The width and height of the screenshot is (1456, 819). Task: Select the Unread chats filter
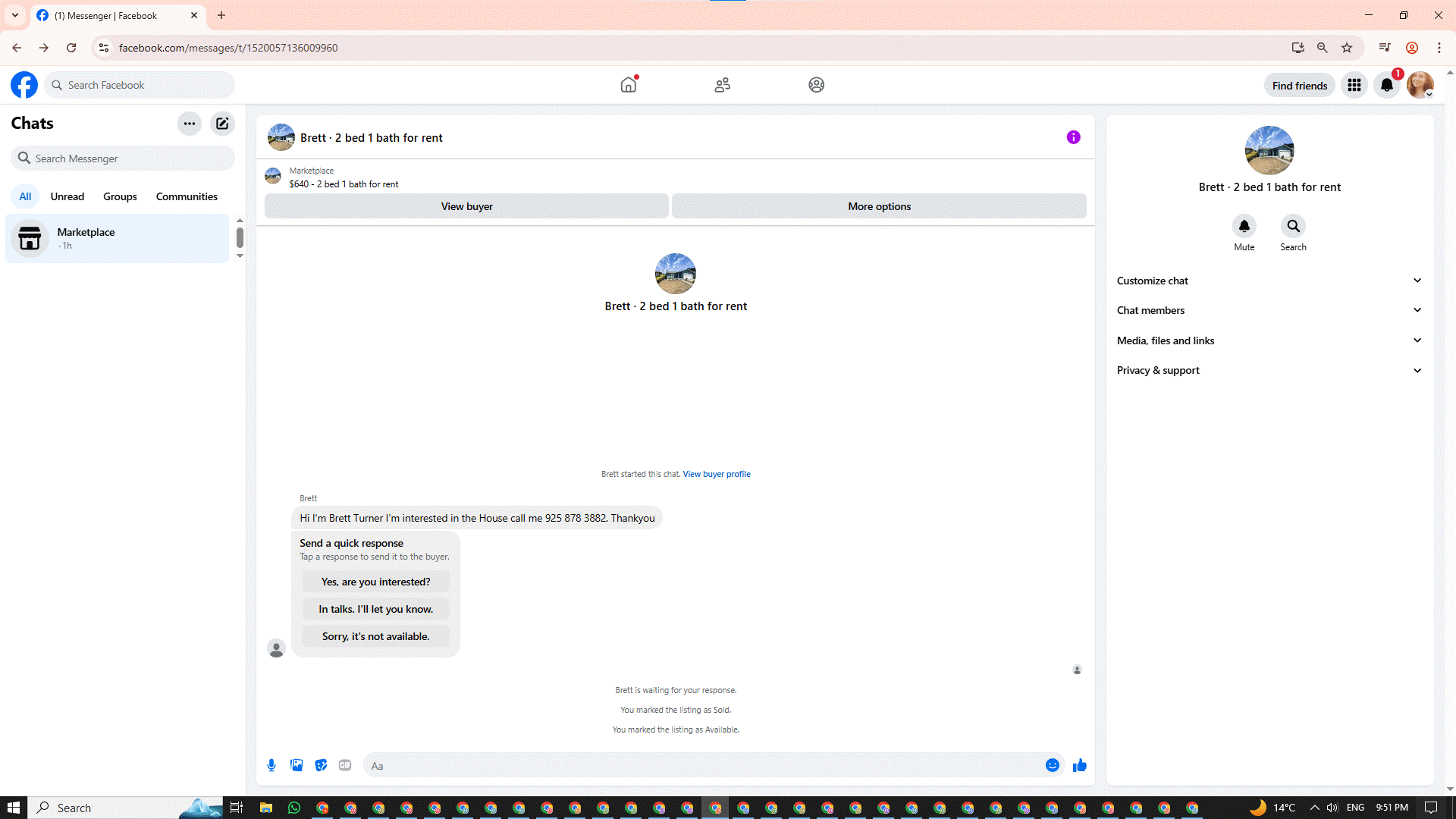tap(67, 196)
